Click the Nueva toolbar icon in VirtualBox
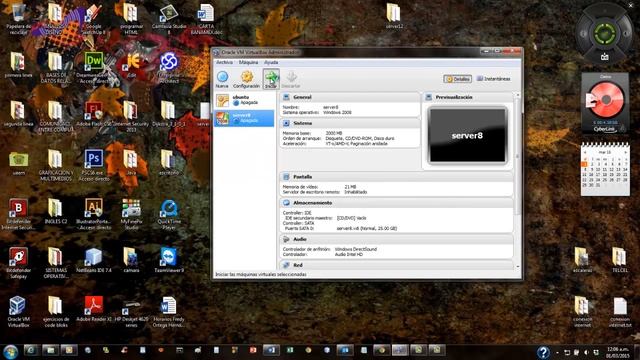The image size is (640, 360). 222,79
